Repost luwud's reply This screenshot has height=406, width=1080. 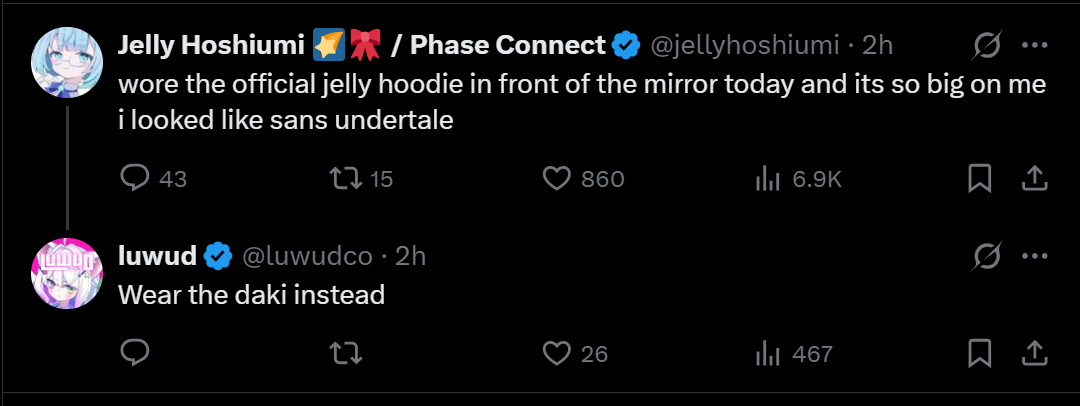pos(345,352)
